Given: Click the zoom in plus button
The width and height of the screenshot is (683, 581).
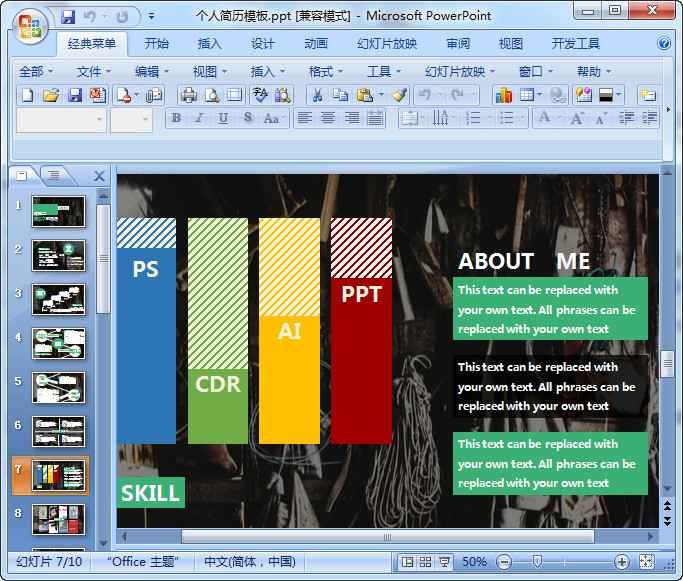Looking at the screenshot, I should coord(622,562).
